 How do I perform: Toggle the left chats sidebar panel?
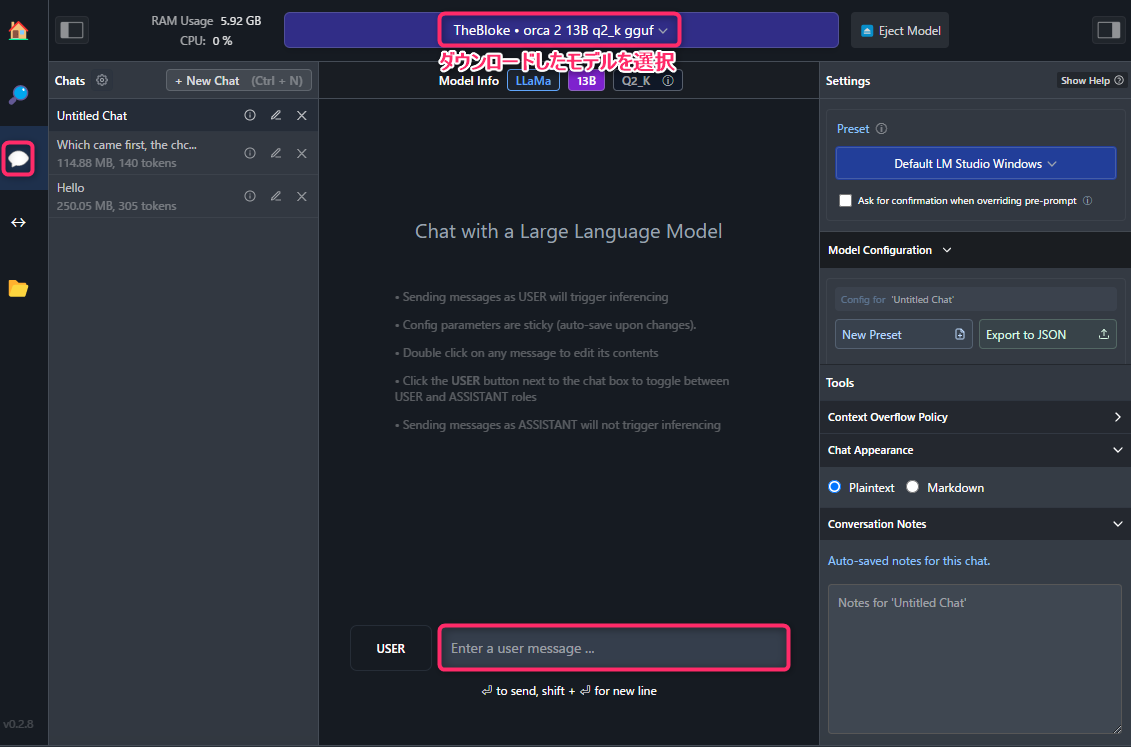pos(71,30)
